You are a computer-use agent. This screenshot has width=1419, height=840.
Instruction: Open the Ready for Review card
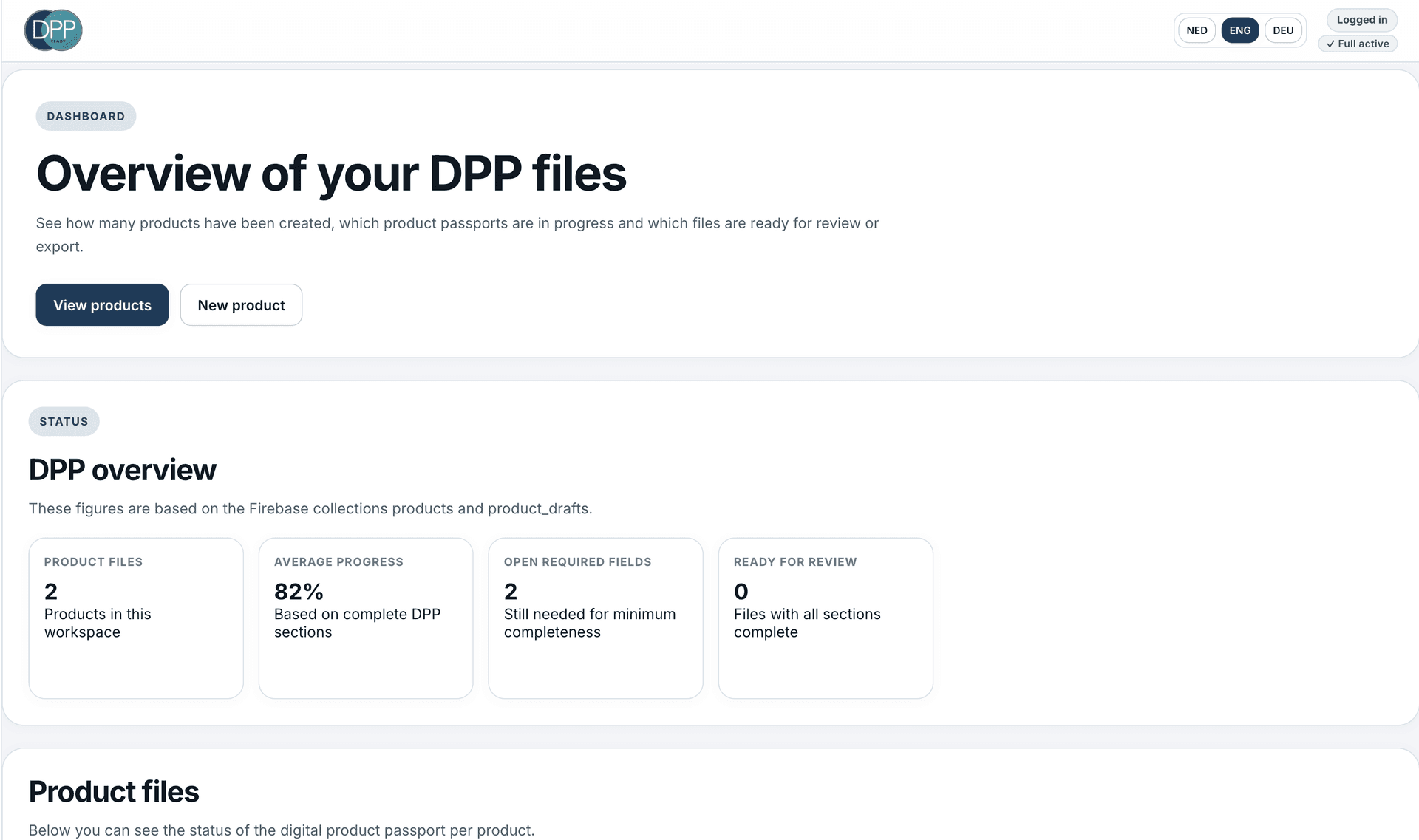pyautogui.click(x=826, y=618)
